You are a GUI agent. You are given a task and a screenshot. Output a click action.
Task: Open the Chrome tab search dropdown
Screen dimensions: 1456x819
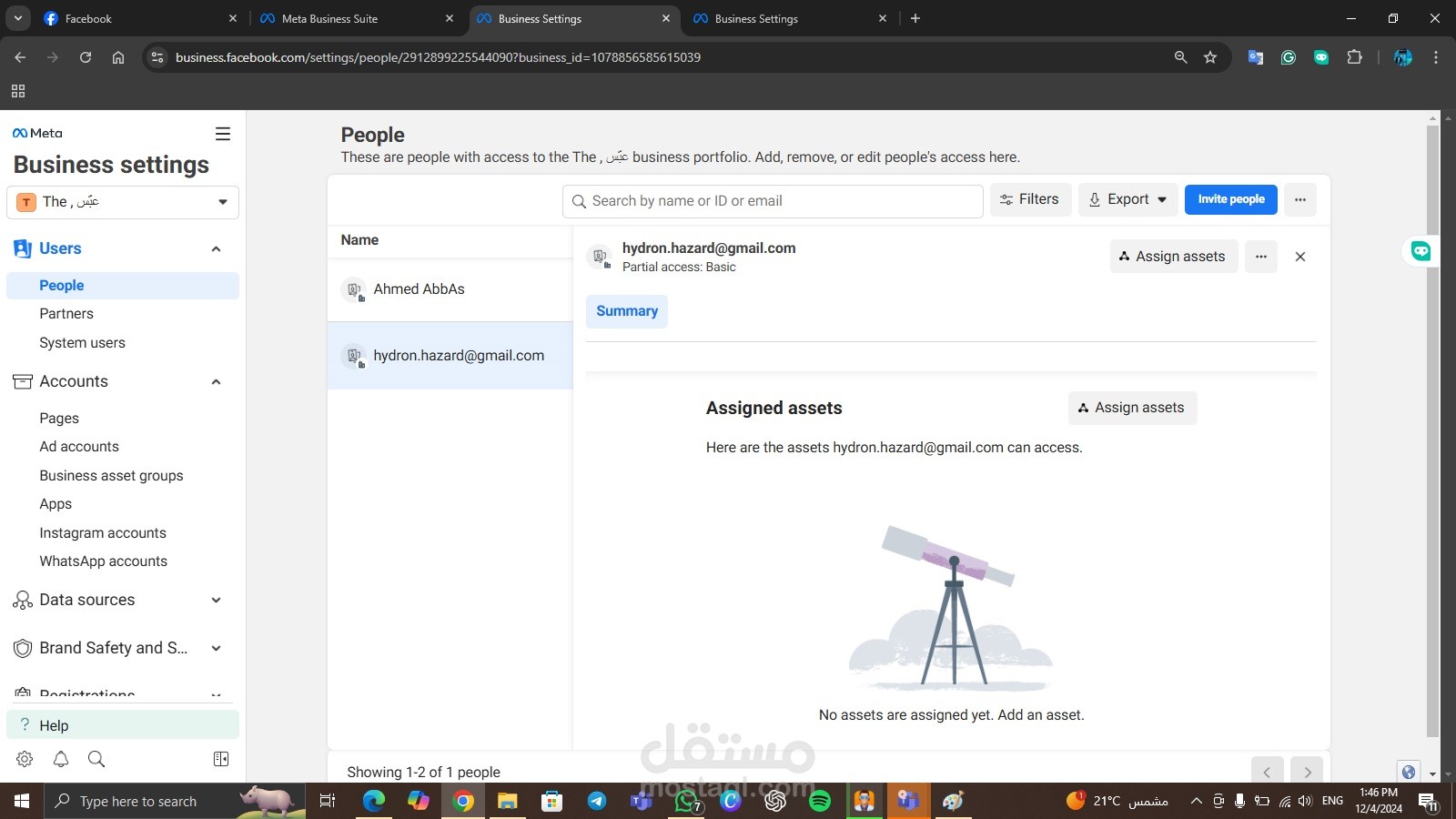[x=17, y=18]
